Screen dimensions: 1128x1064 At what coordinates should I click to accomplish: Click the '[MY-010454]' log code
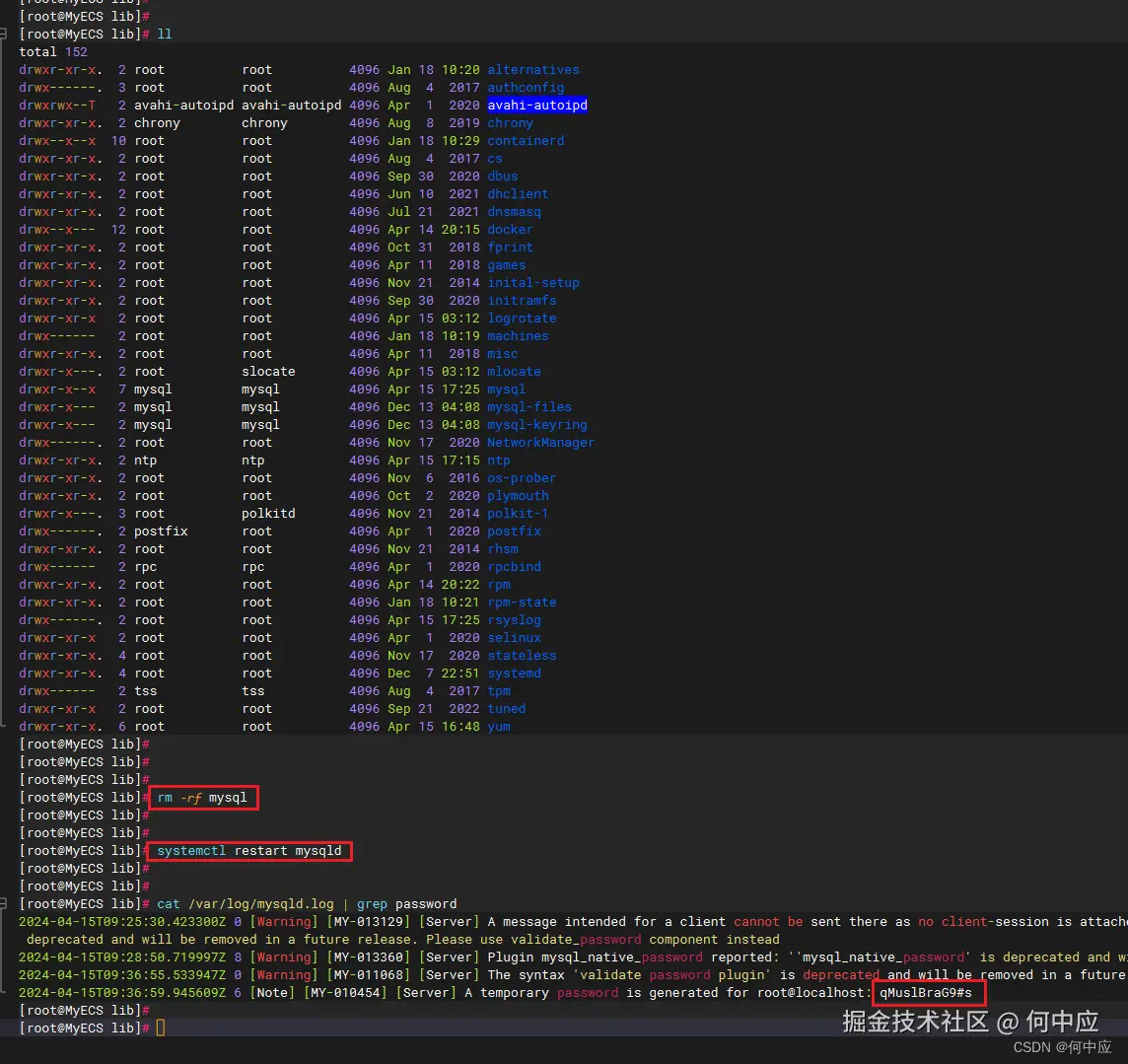pyautogui.click(x=345, y=993)
